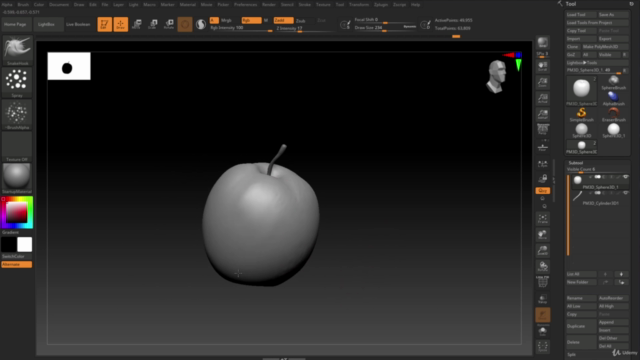640x360 pixels.
Task: Click Make PolyMesh3D button
Action: click(x=605, y=47)
